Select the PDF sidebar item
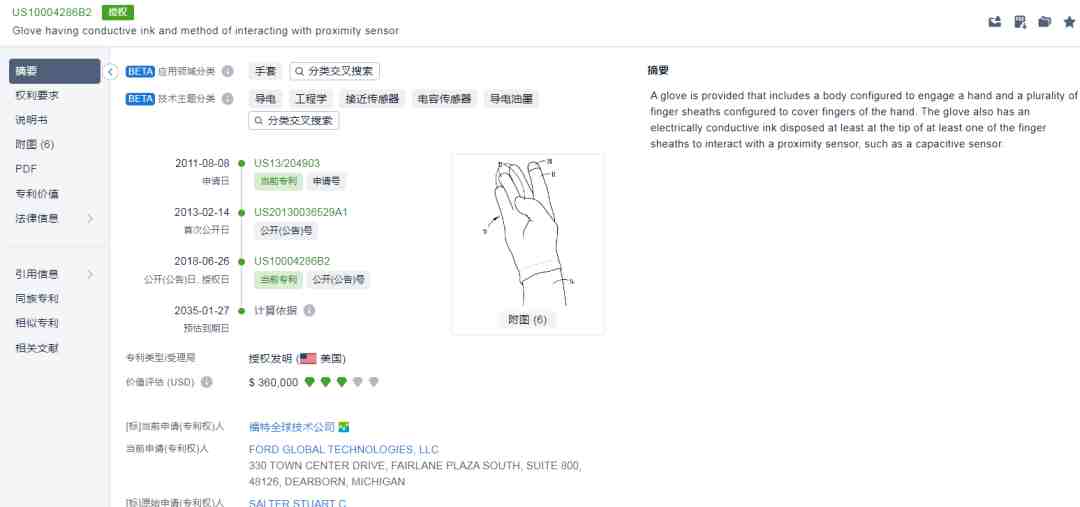The width and height of the screenshot is (1080, 507). click(x=54, y=169)
